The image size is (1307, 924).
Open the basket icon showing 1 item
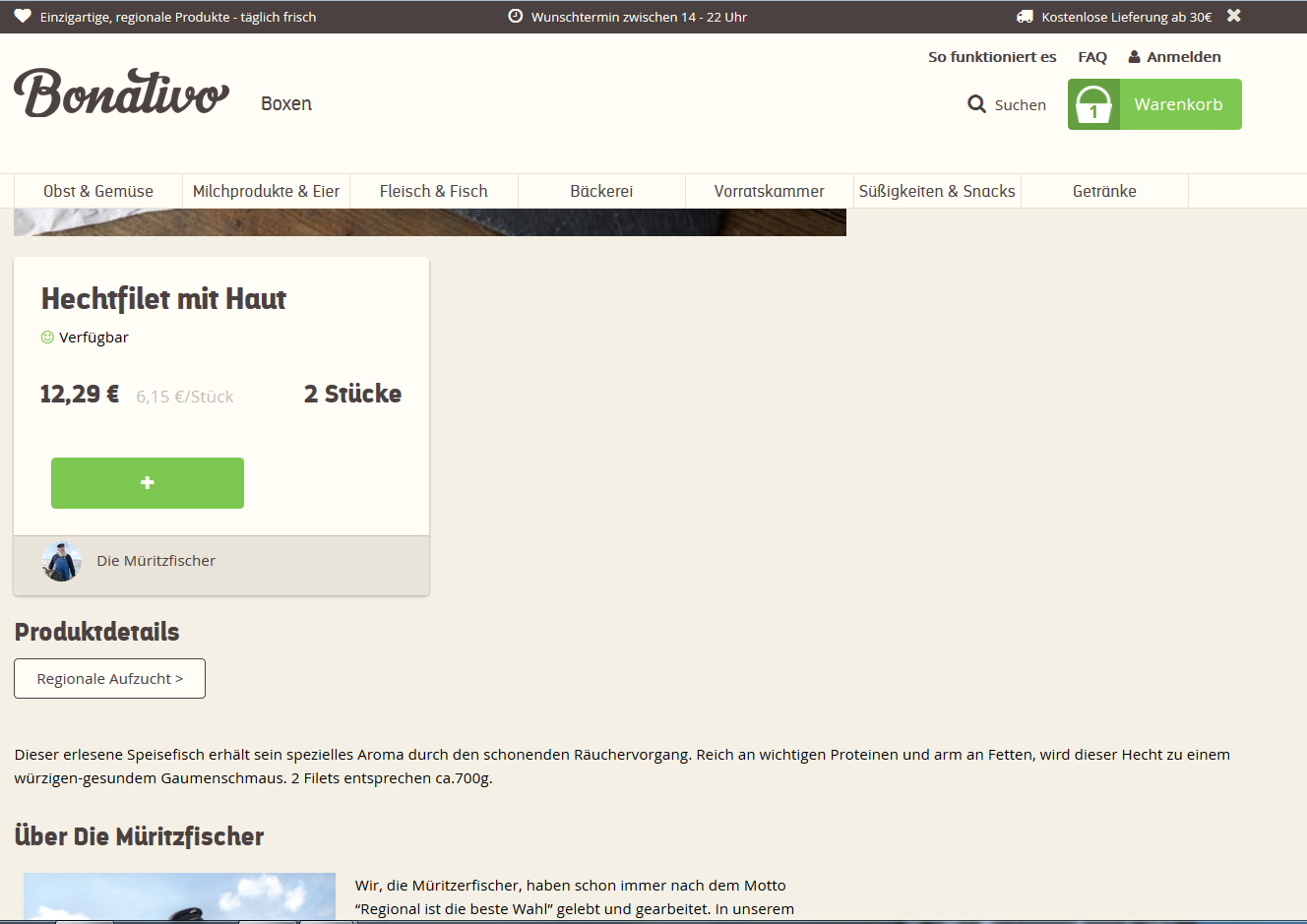[1093, 104]
